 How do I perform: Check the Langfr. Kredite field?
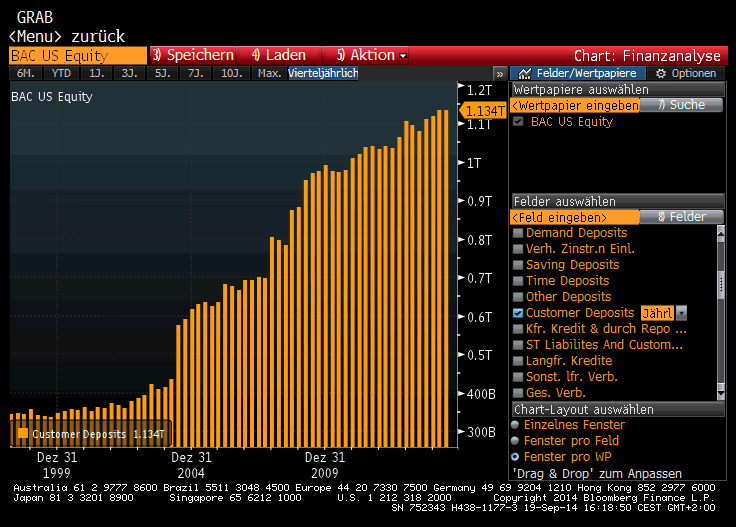coord(518,361)
